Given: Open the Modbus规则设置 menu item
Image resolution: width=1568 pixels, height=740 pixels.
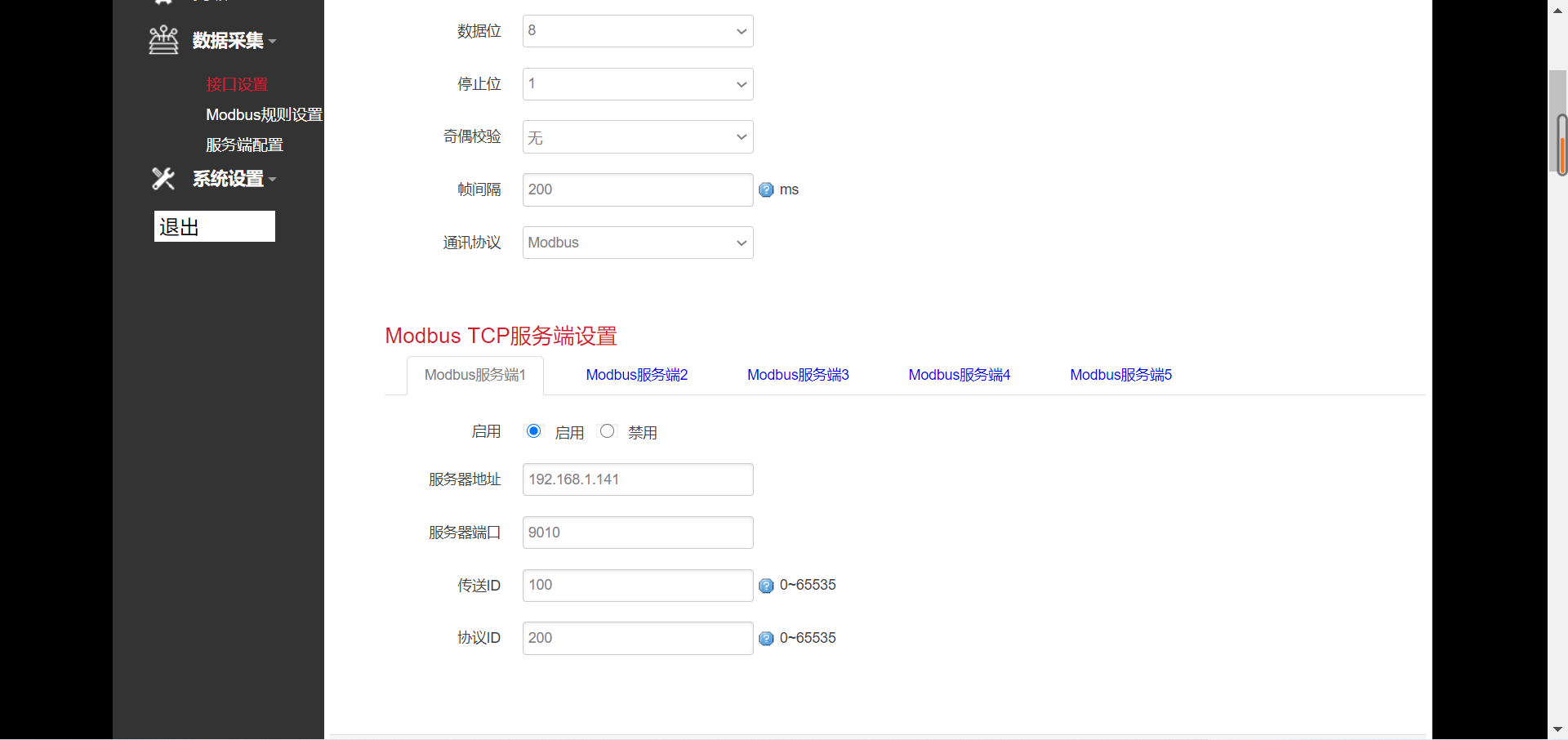Looking at the screenshot, I should (x=264, y=114).
